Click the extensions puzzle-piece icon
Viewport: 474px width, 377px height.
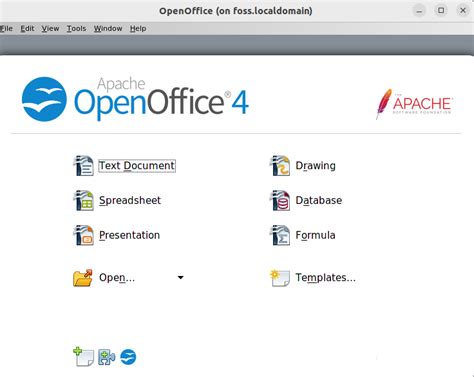(107, 357)
